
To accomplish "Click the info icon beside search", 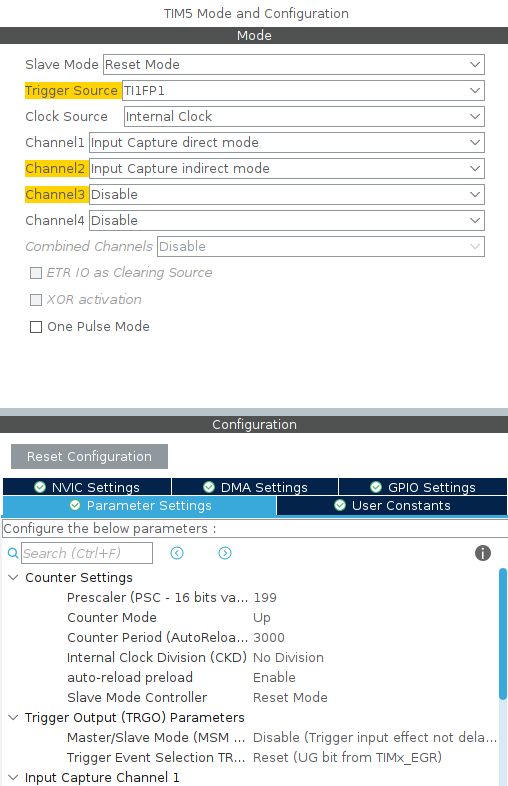I will (482, 553).
